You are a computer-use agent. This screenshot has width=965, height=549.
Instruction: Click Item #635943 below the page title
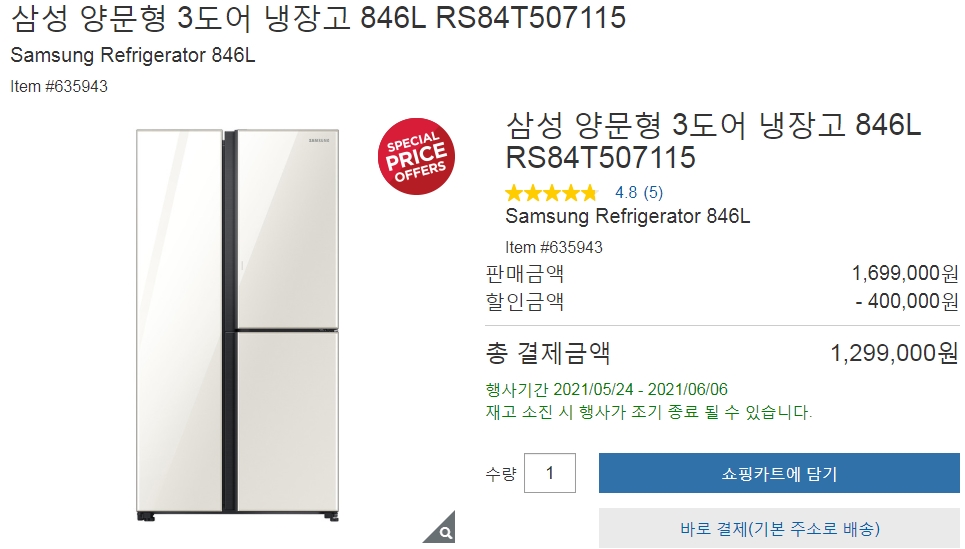click(59, 86)
